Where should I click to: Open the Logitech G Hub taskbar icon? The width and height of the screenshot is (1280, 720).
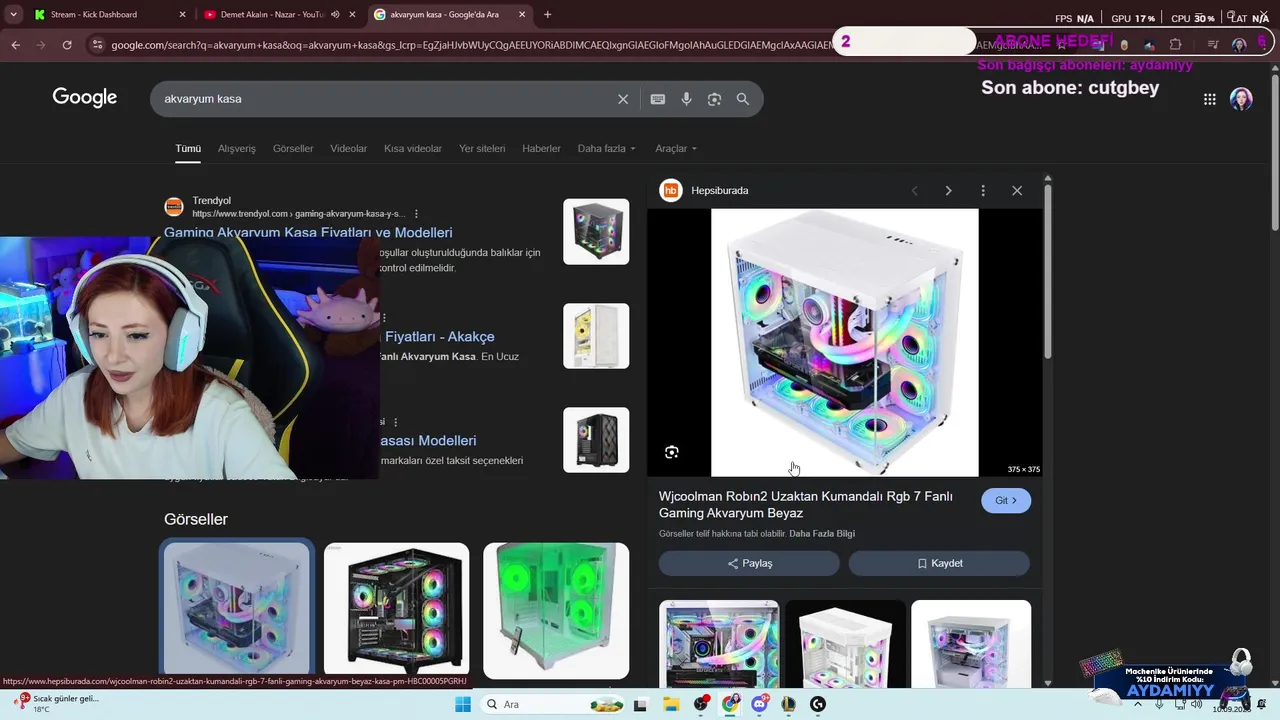click(818, 704)
